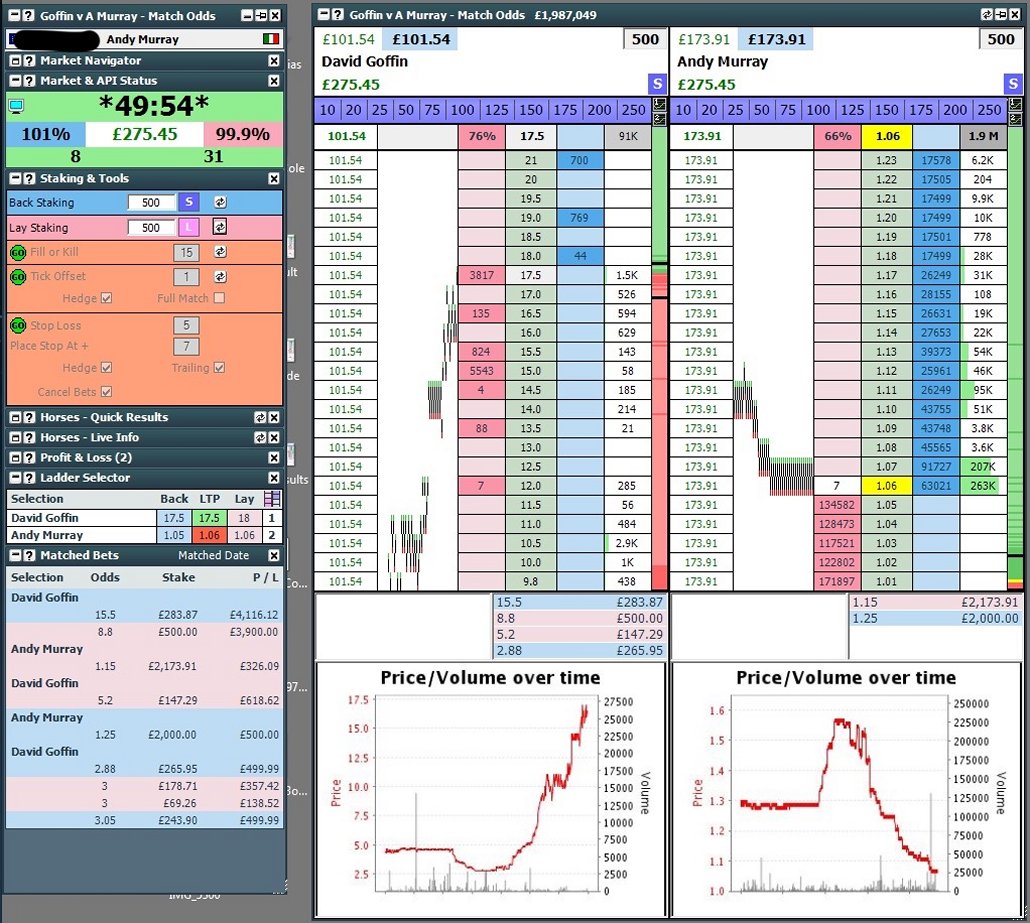1030x923 pixels.
Task: Click the Back Staking amount field
Action: 151,202
